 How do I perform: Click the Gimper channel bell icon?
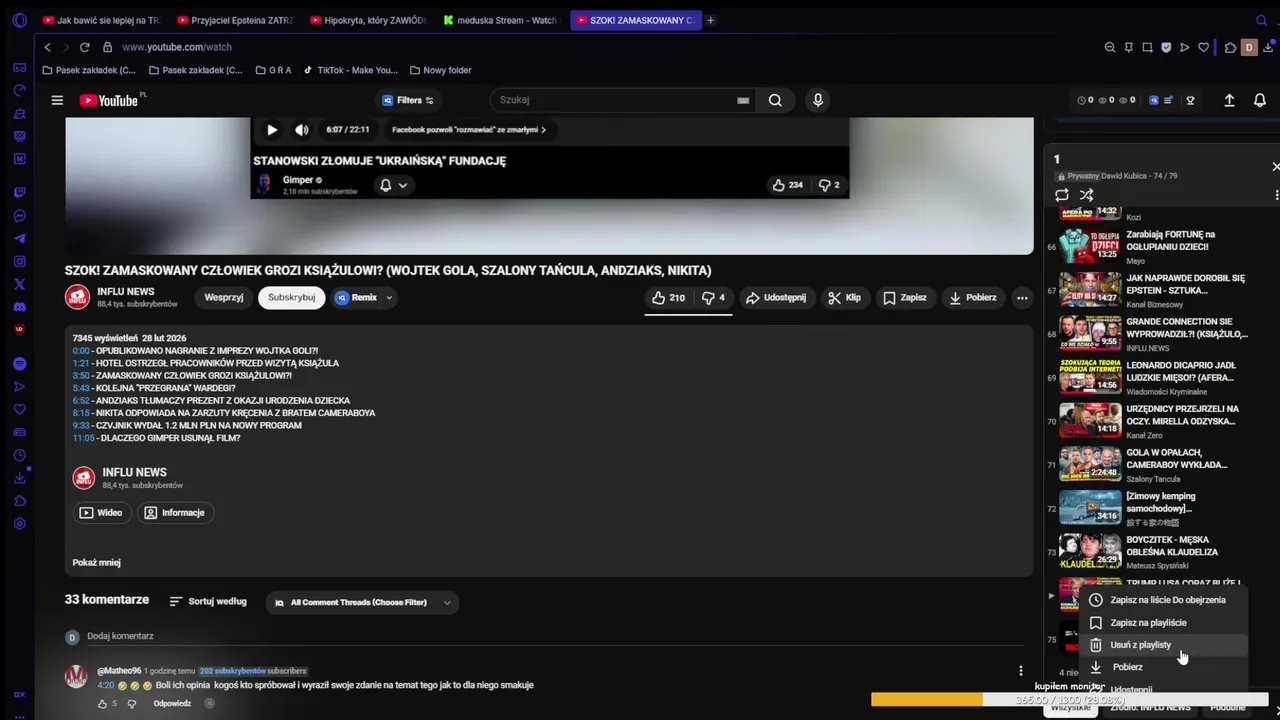click(385, 185)
